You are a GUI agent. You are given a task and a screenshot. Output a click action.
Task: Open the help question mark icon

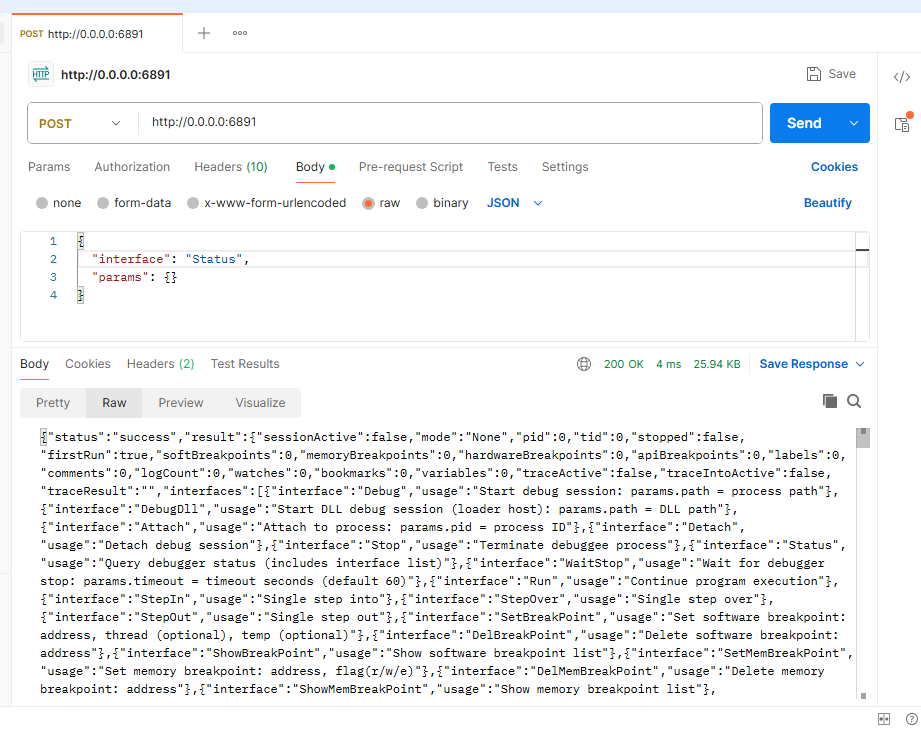tap(912, 719)
